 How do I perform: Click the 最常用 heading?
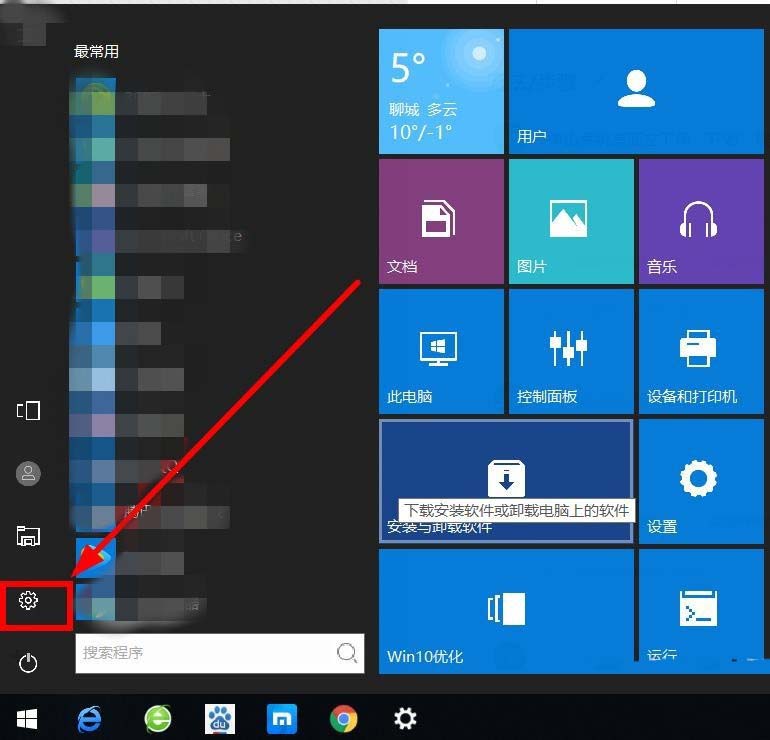[x=96, y=51]
